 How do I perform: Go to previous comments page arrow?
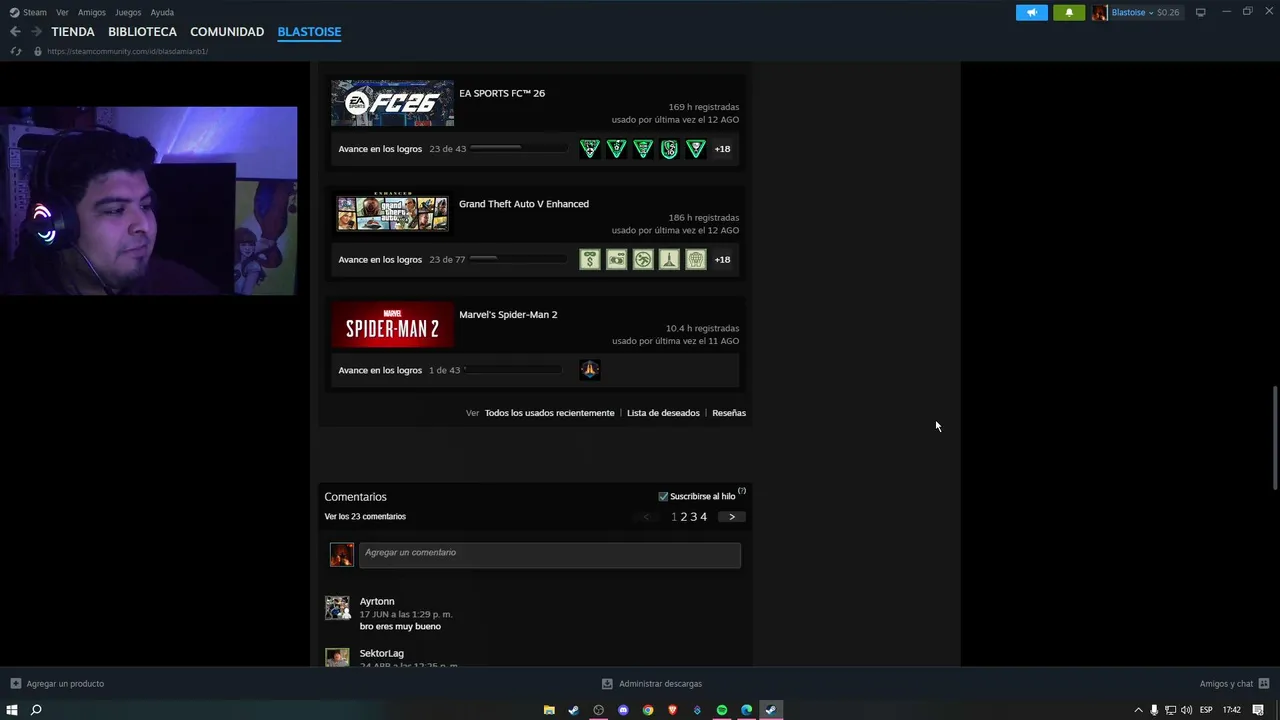[646, 517]
